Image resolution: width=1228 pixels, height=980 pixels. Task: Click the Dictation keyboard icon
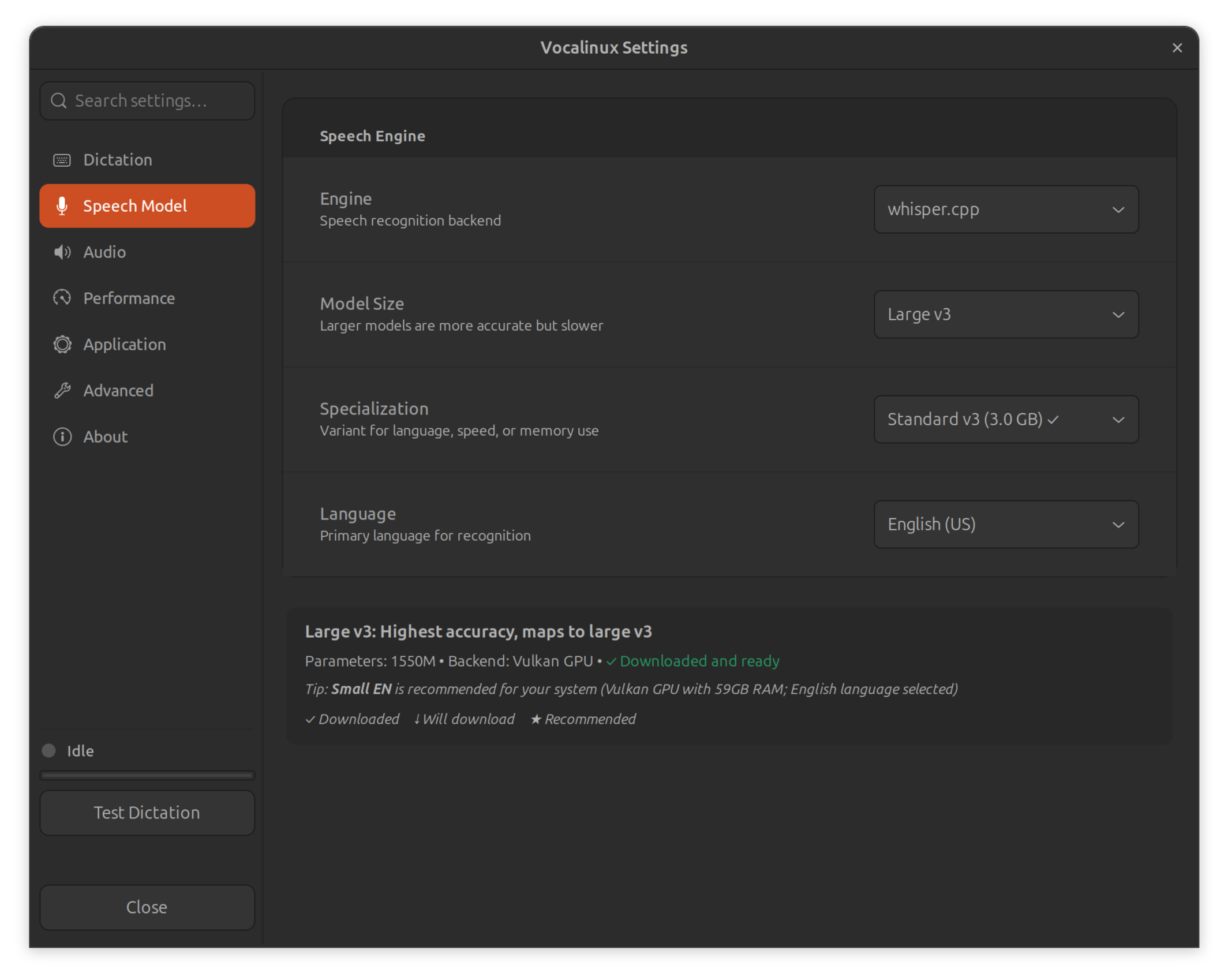click(x=62, y=160)
